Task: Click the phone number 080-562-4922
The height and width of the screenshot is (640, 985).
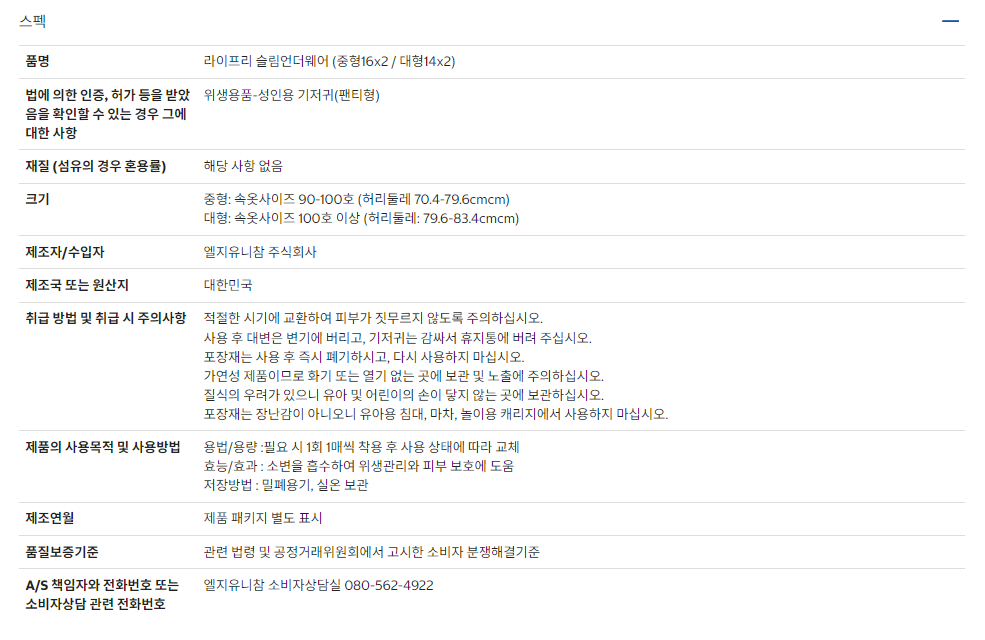Action: coord(389,585)
